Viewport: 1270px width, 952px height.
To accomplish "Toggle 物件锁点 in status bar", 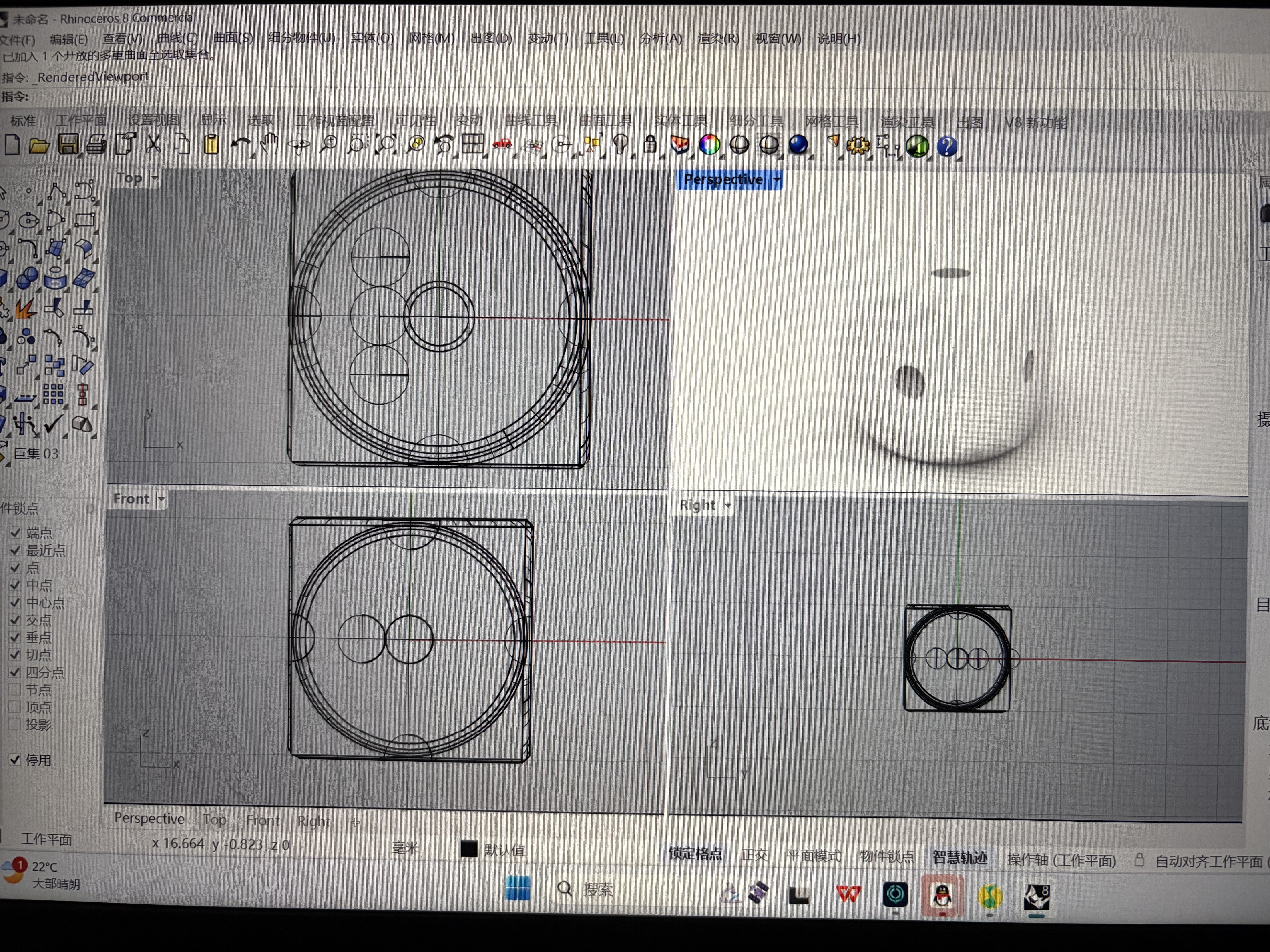I will 886,857.
